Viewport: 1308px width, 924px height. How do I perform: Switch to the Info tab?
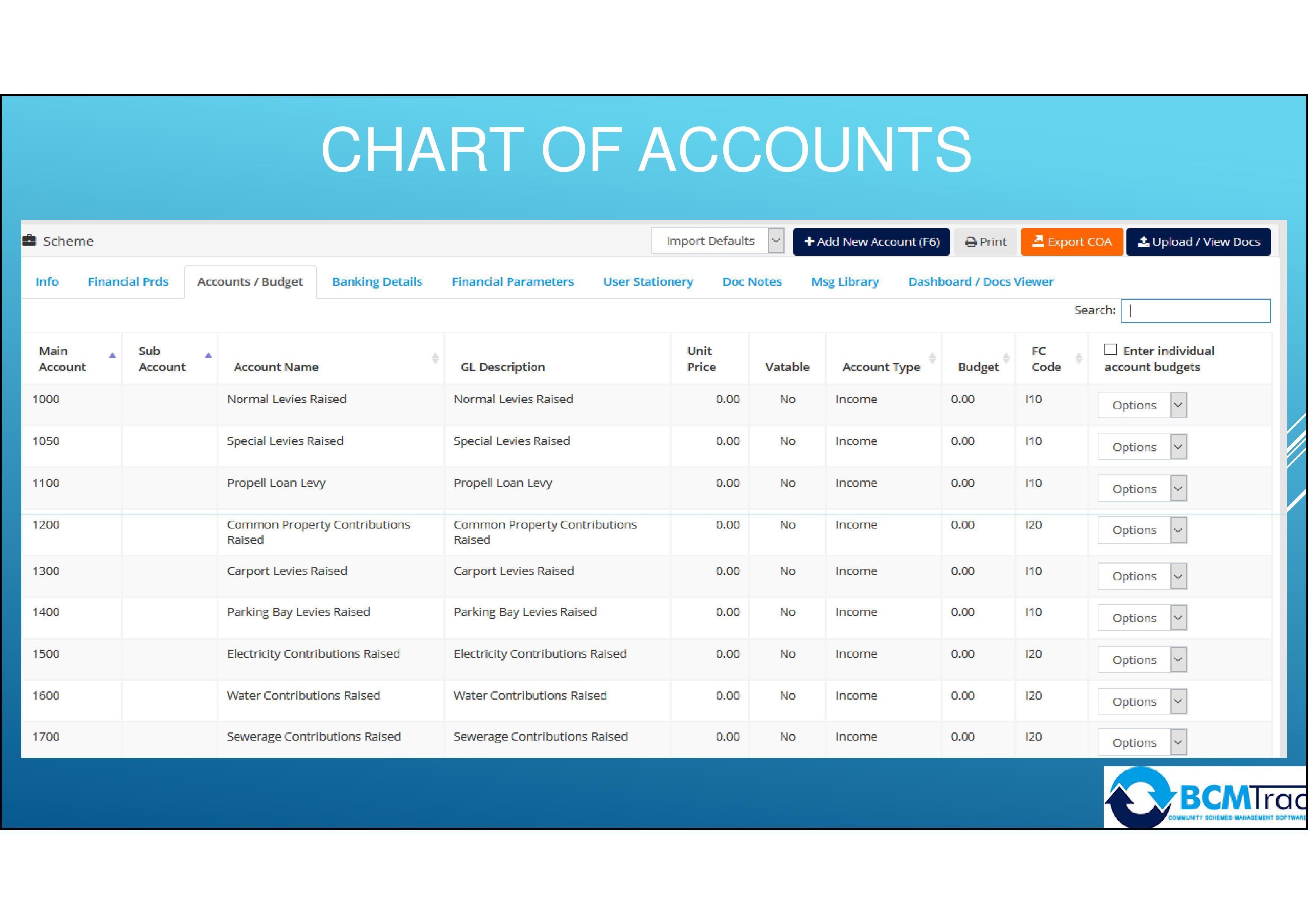coord(47,282)
